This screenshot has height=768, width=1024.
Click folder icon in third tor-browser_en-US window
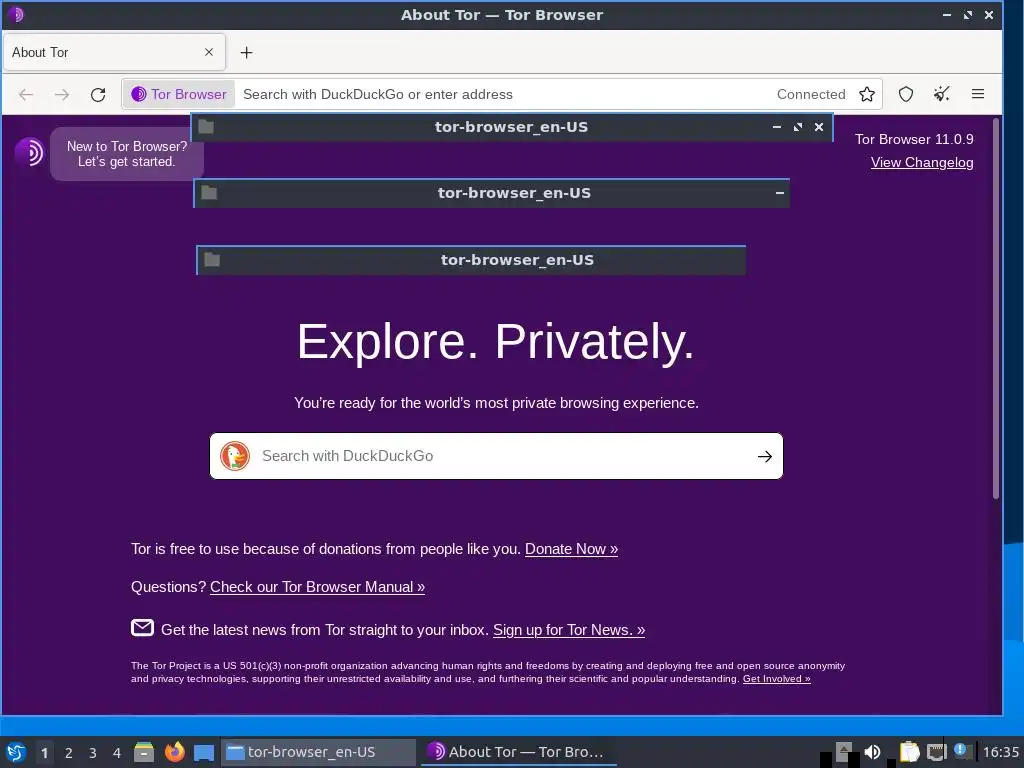[x=212, y=260]
